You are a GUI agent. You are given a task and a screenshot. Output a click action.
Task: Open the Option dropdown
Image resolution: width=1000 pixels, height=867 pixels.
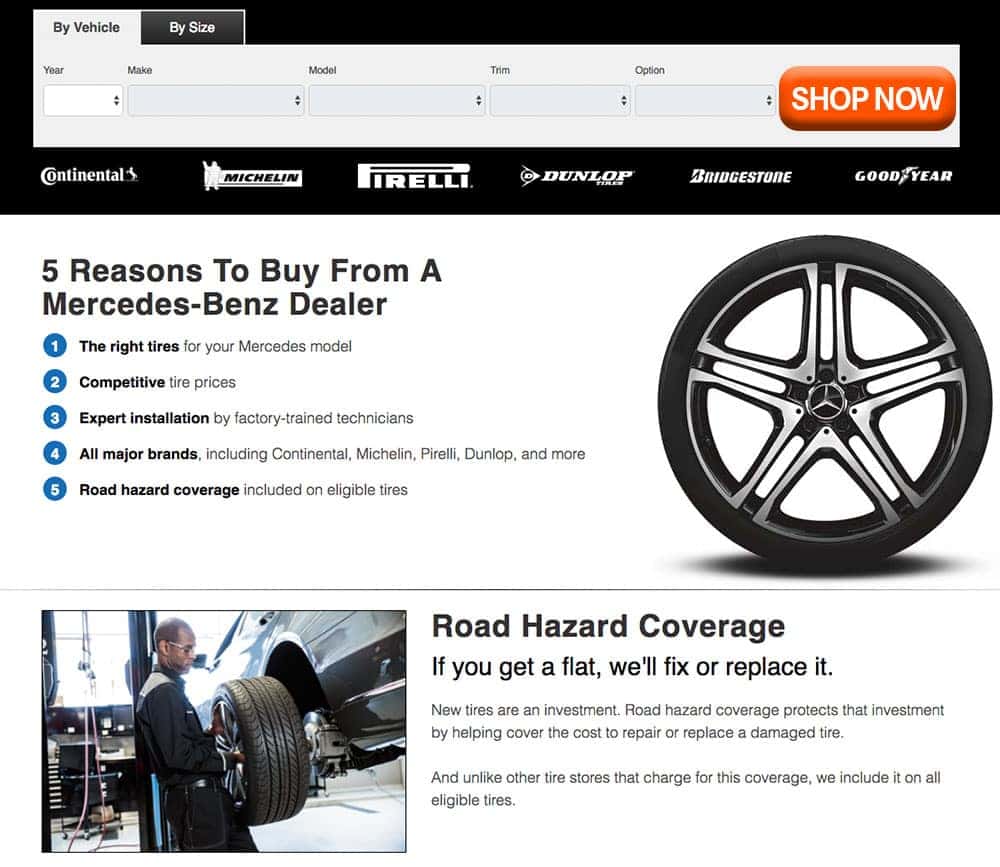705,101
